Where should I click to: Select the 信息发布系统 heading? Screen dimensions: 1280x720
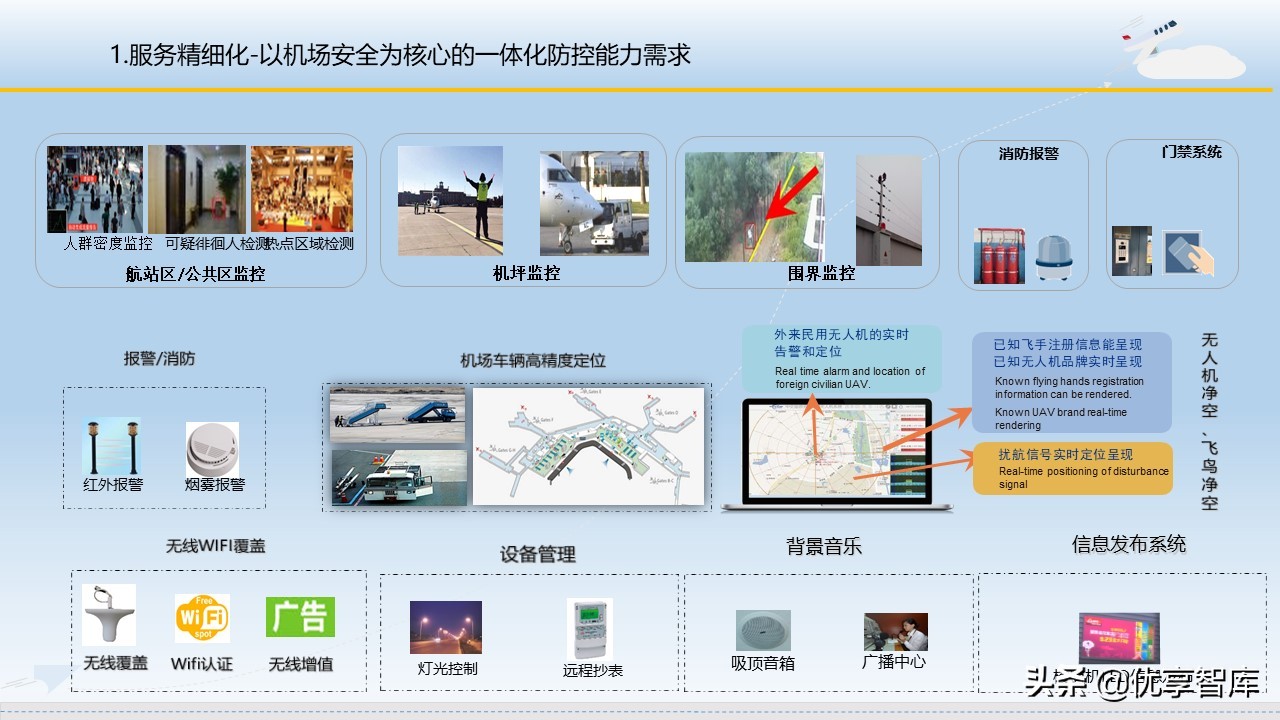[1128, 544]
